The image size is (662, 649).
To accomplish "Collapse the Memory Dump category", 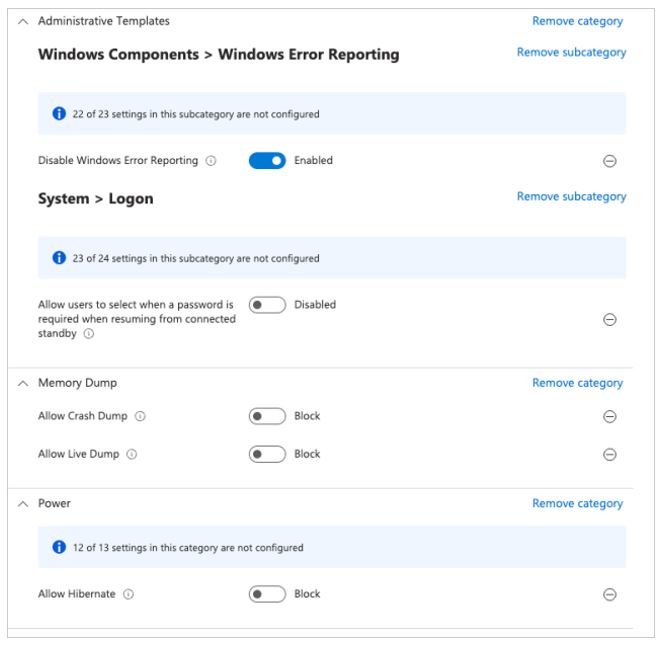I will [23, 383].
